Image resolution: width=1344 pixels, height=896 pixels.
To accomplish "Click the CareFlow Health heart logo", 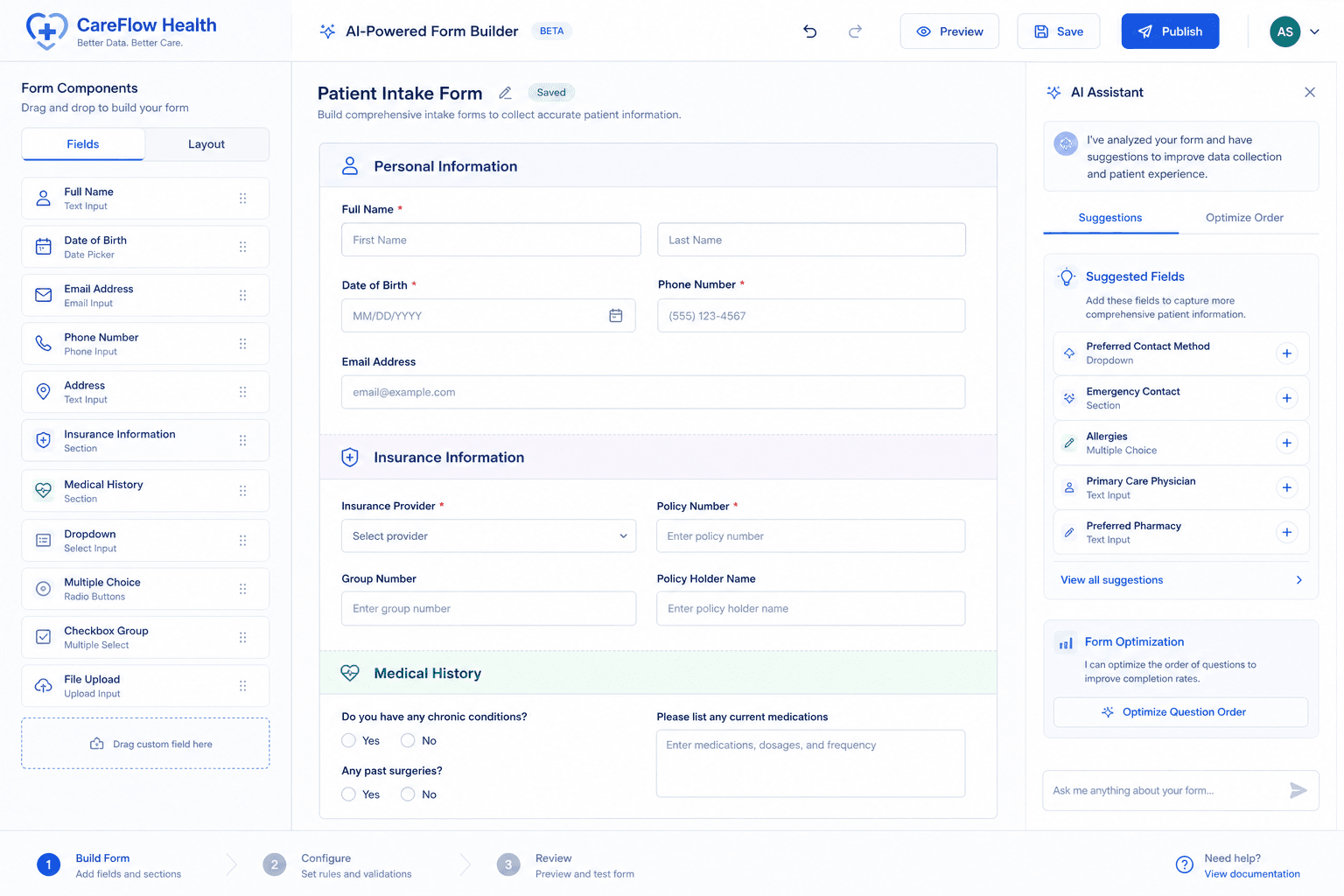I will (x=46, y=31).
